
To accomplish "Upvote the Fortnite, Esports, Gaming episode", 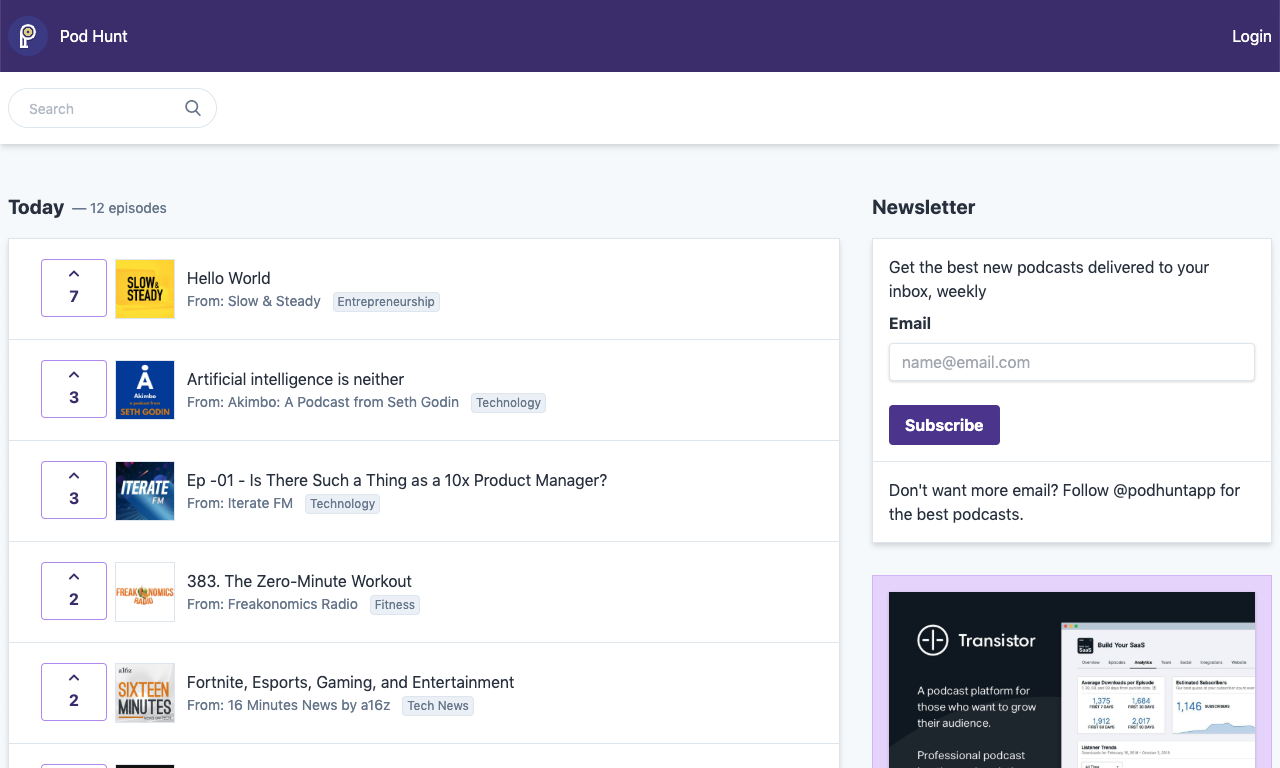I will click(x=74, y=692).
